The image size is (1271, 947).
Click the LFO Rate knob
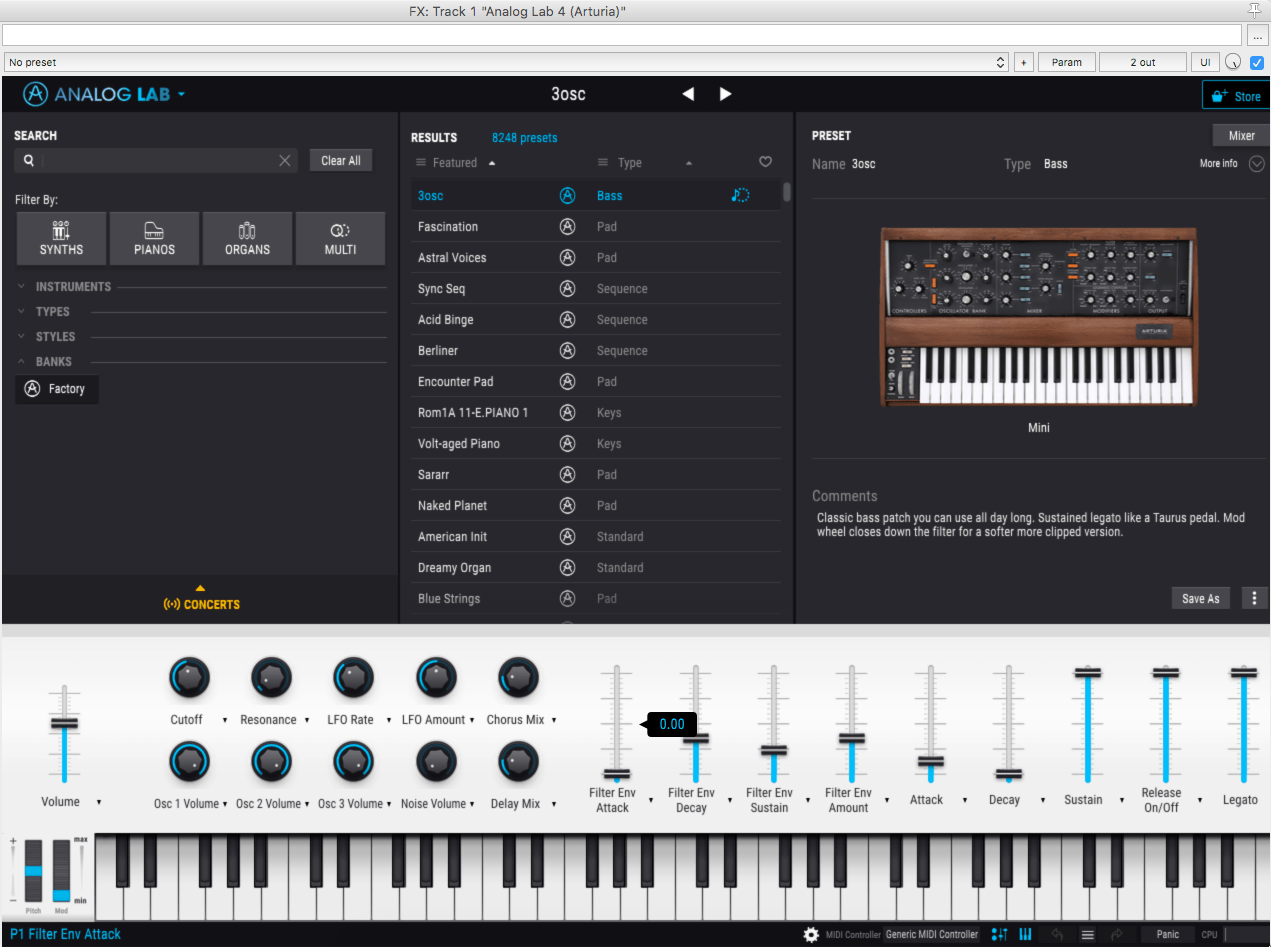(x=353, y=678)
